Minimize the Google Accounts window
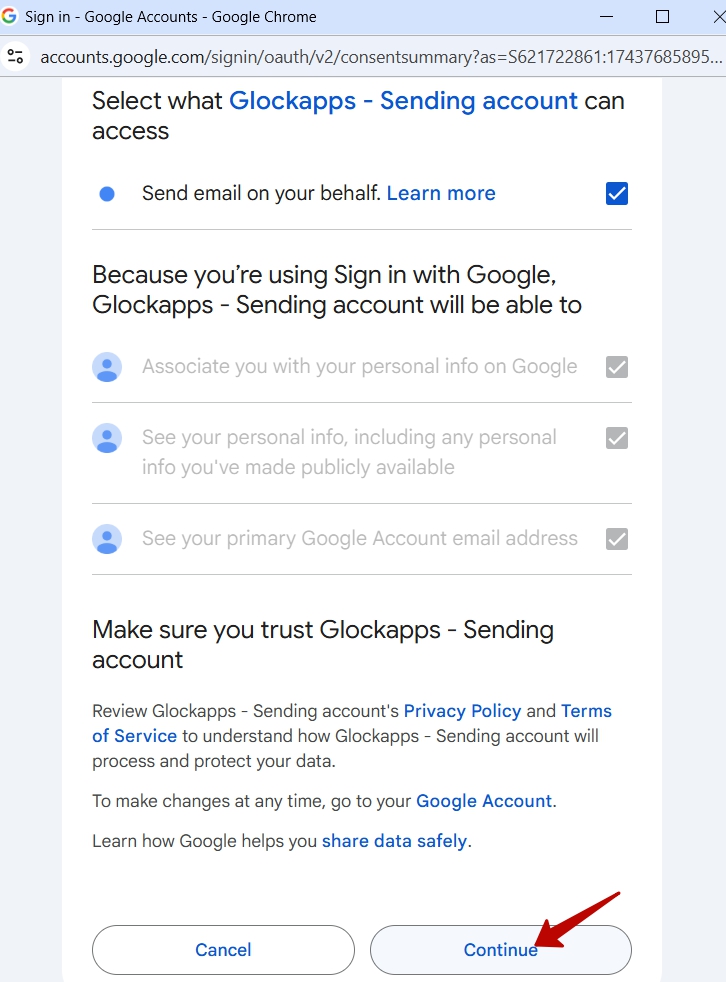The image size is (726, 982). pos(606,17)
